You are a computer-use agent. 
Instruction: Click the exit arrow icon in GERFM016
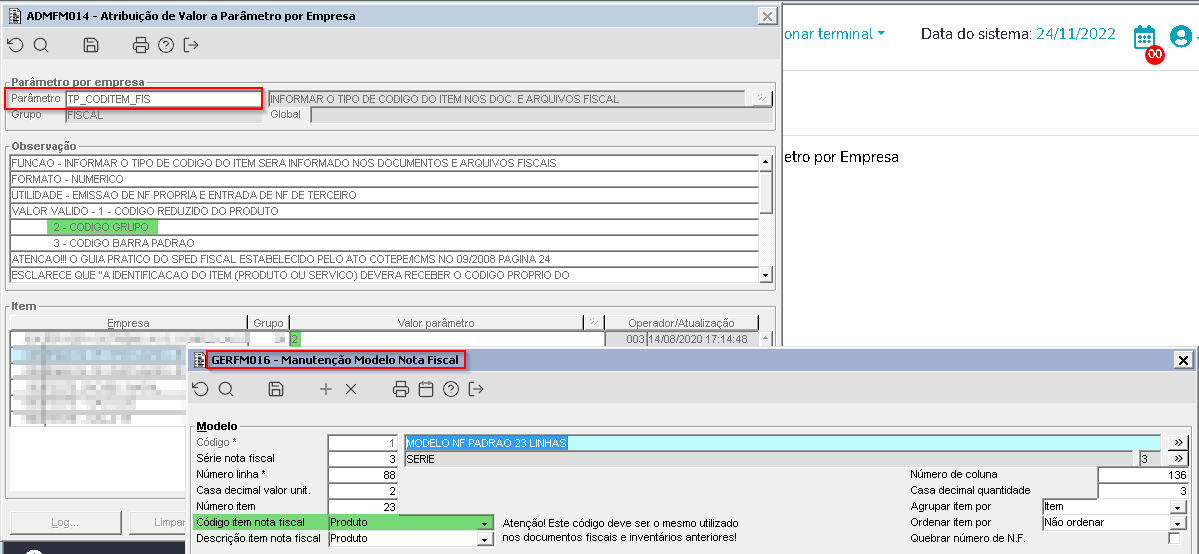[x=476, y=389]
